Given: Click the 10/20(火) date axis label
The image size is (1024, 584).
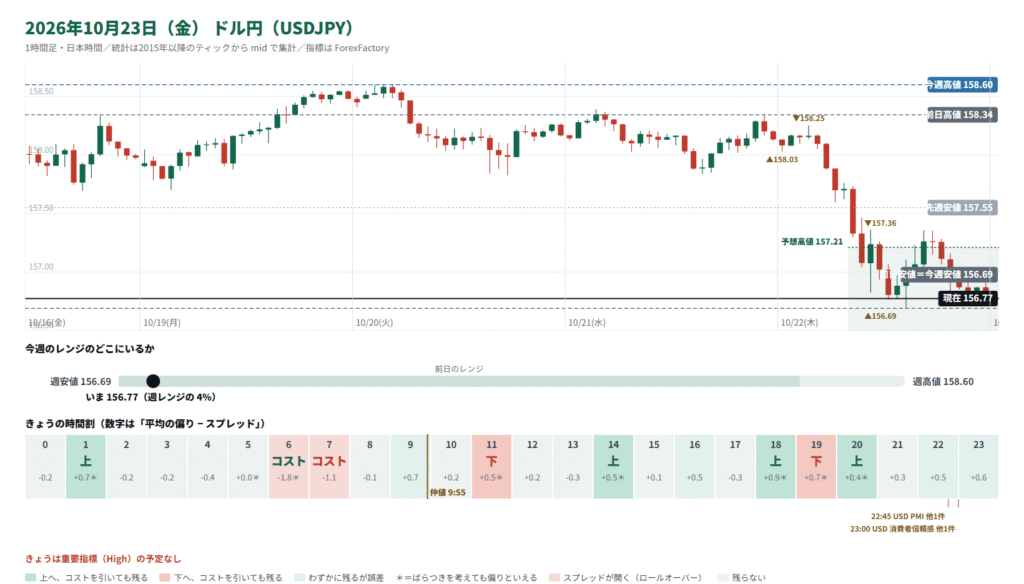Looking at the screenshot, I should point(374,323).
